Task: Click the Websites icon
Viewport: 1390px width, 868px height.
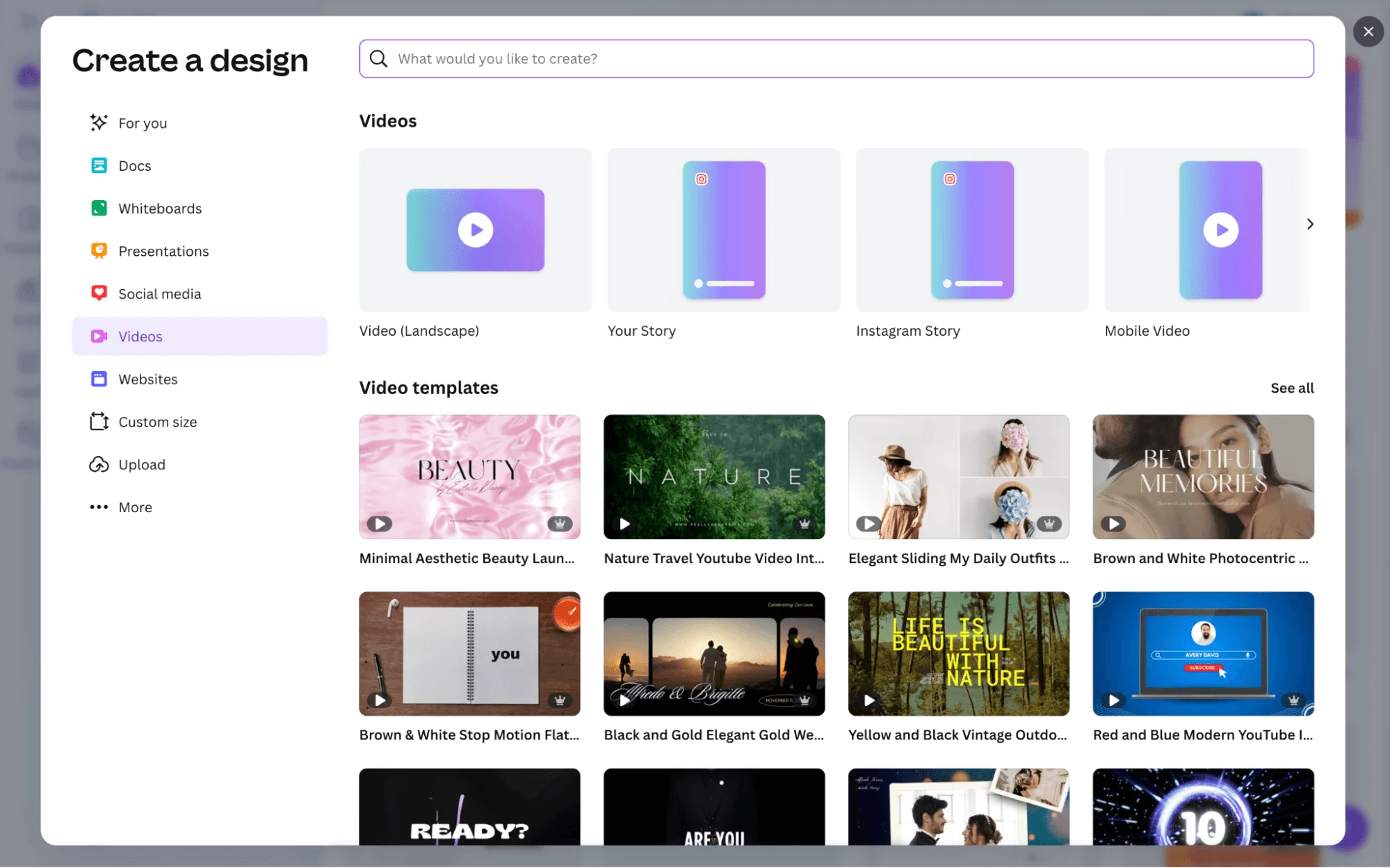Action: click(99, 379)
